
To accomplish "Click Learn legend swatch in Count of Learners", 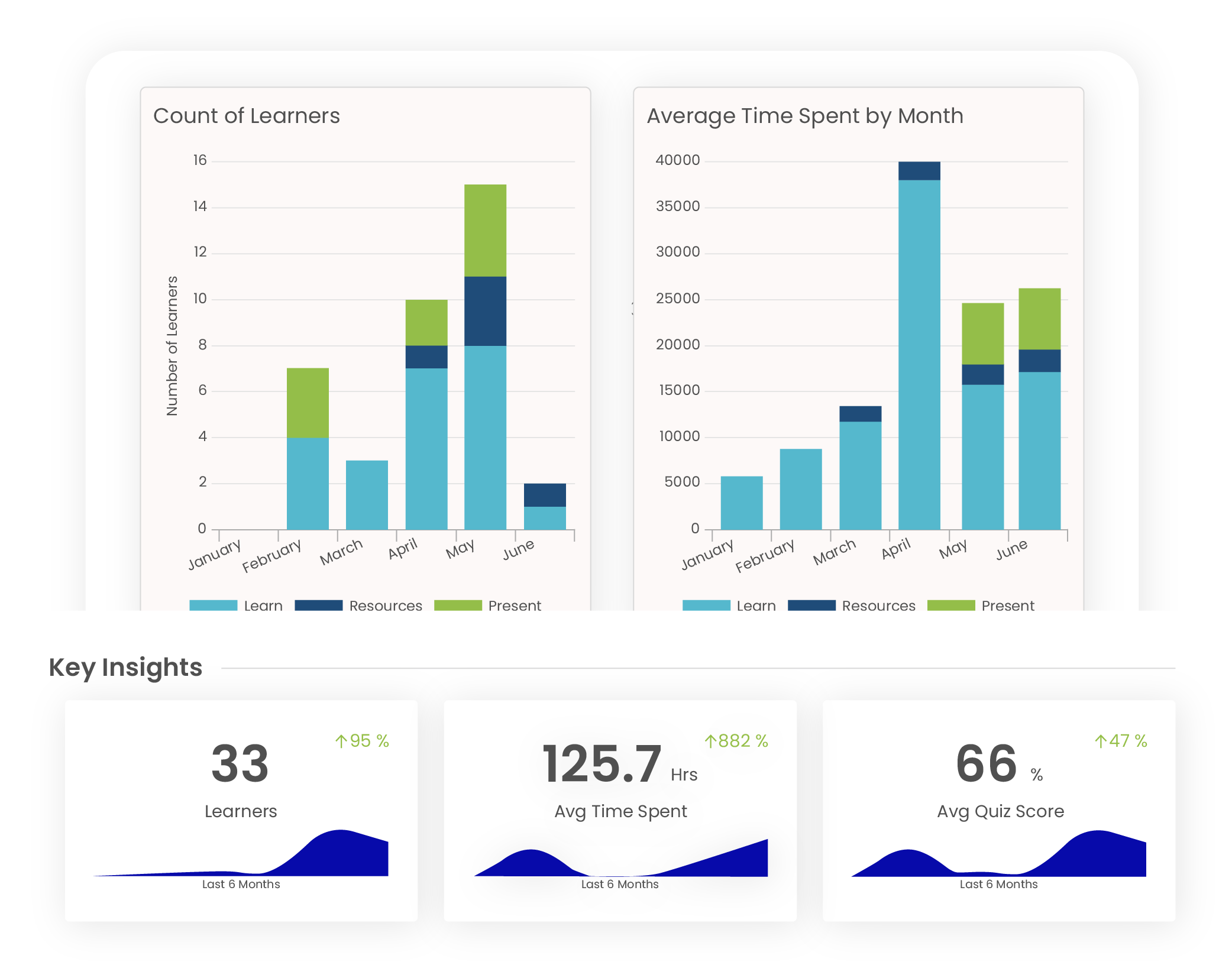I will pyautogui.click(x=213, y=605).
